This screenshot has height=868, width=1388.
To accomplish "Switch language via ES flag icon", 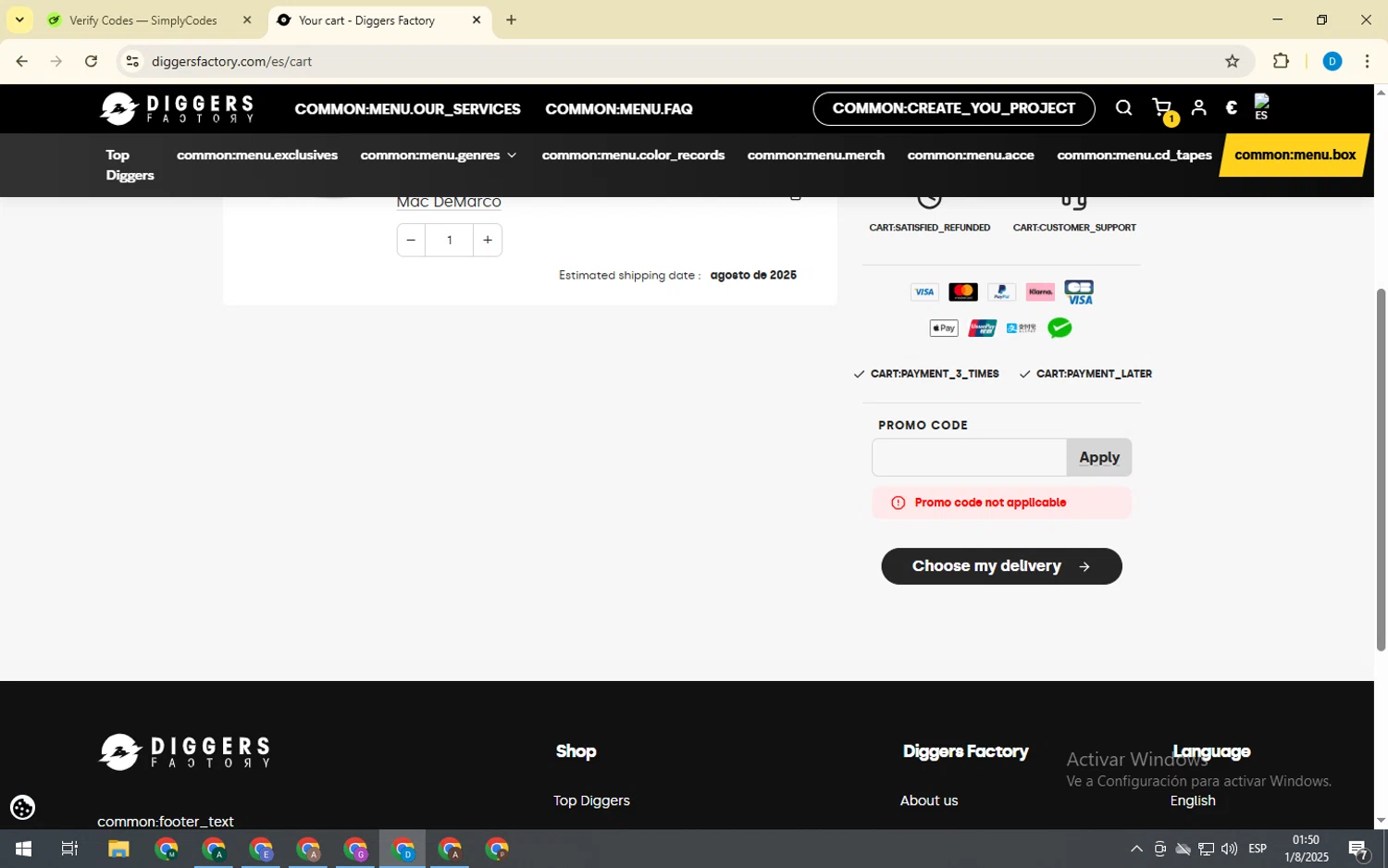I will pos(1261,107).
